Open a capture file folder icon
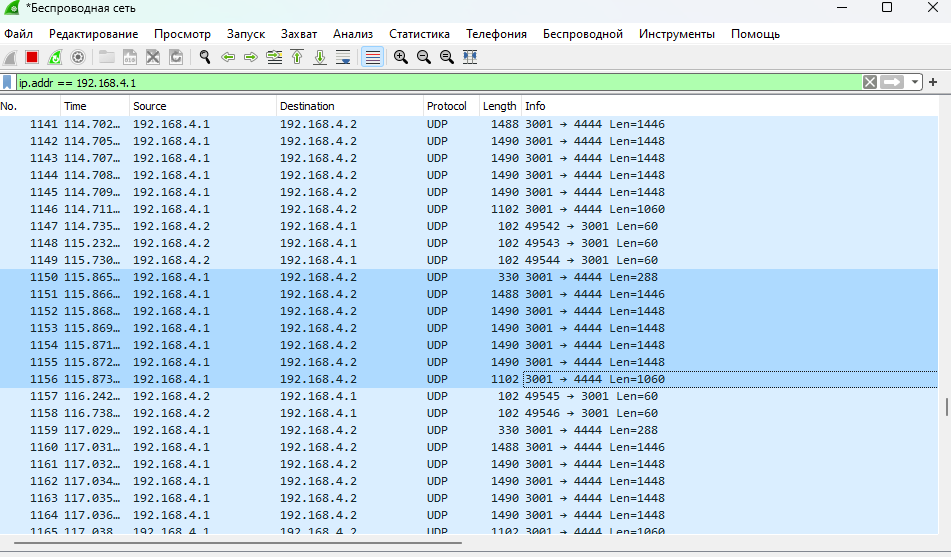The image size is (951, 557). click(x=107, y=57)
